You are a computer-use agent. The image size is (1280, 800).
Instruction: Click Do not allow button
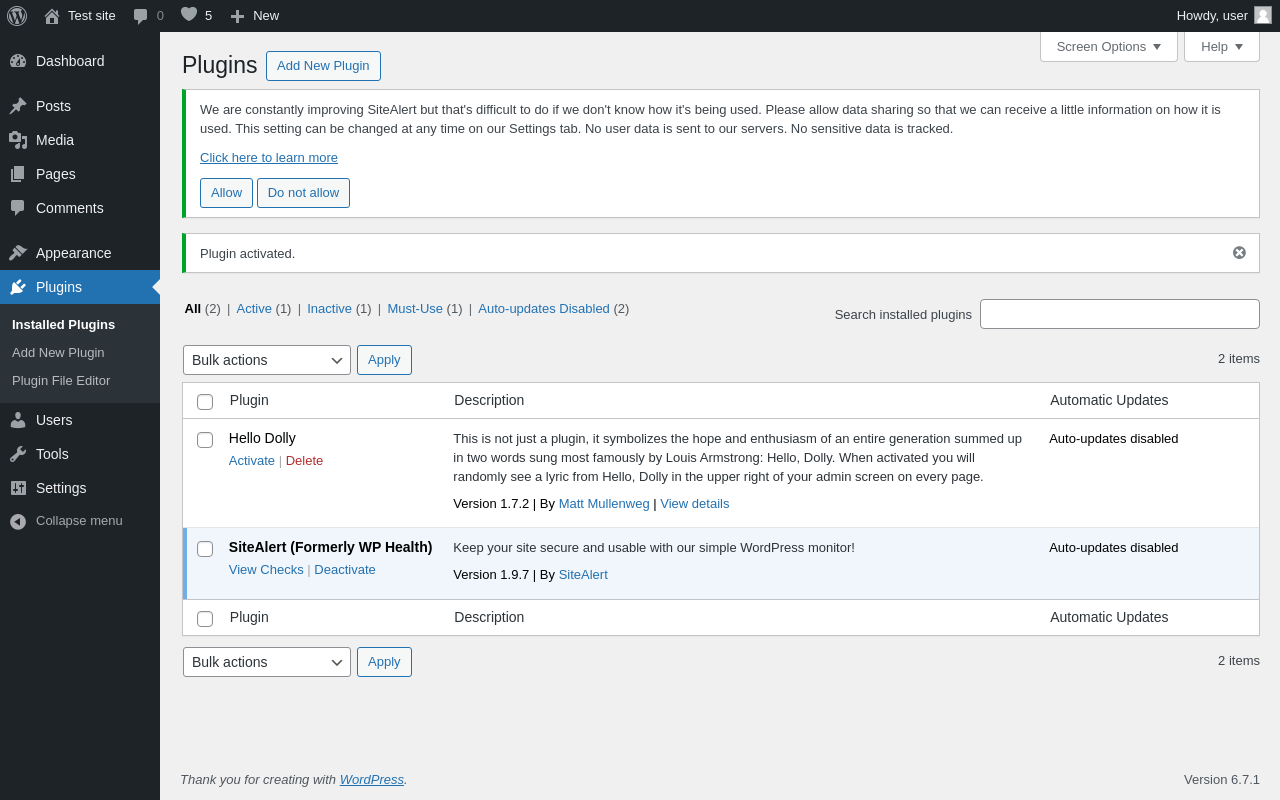point(303,193)
